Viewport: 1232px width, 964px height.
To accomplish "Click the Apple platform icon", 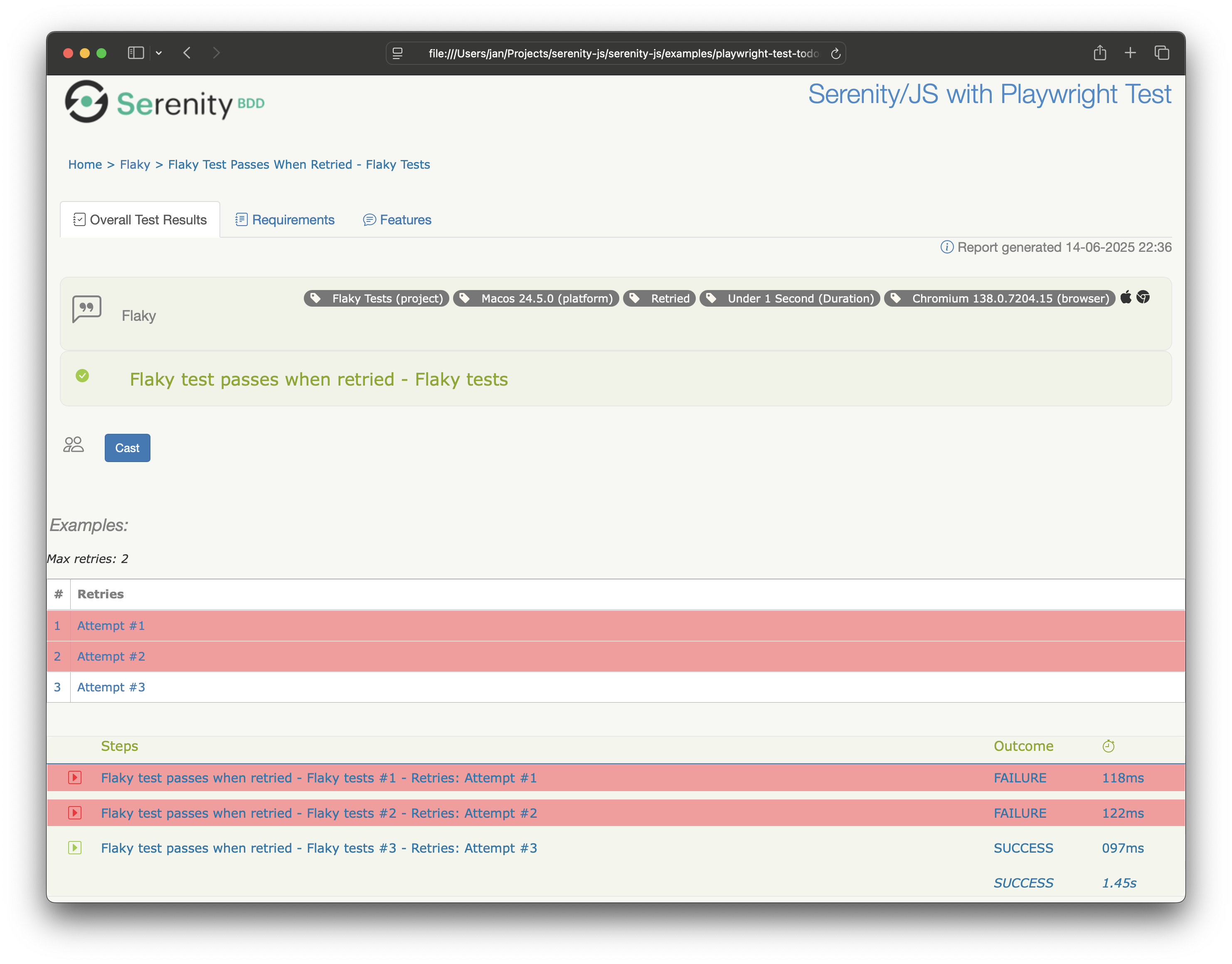I will tap(1126, 297).
